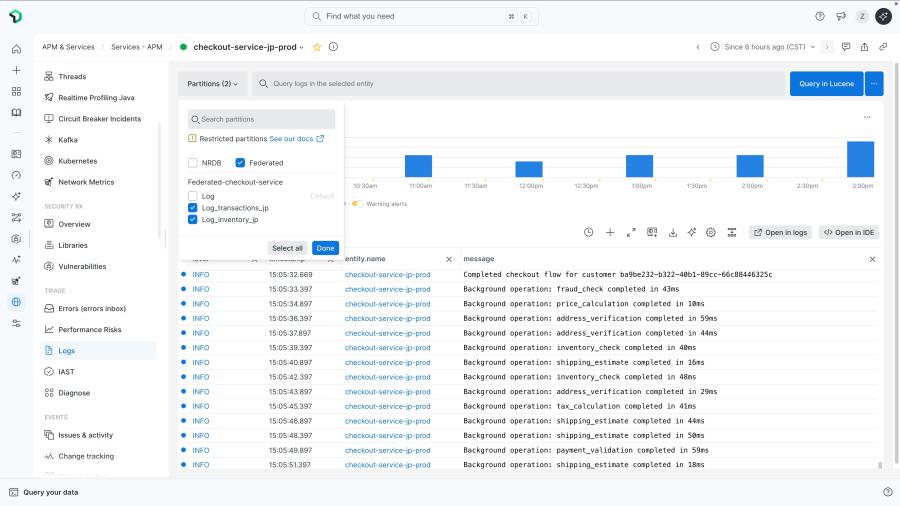
Task: Select Kafka in sidebar
Action: coord(68,140)
